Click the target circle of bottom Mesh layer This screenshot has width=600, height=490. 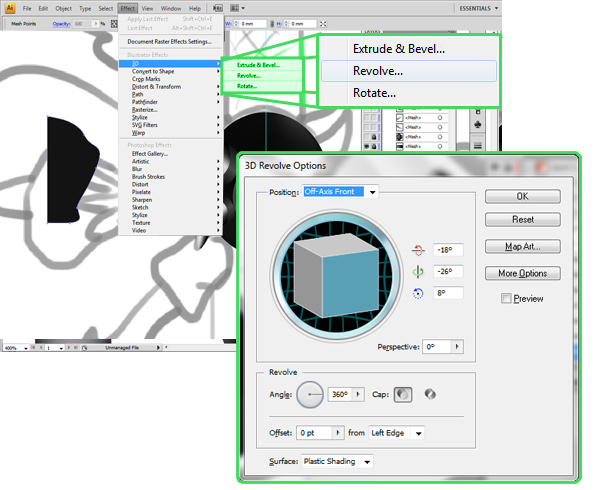pos(440,147)
